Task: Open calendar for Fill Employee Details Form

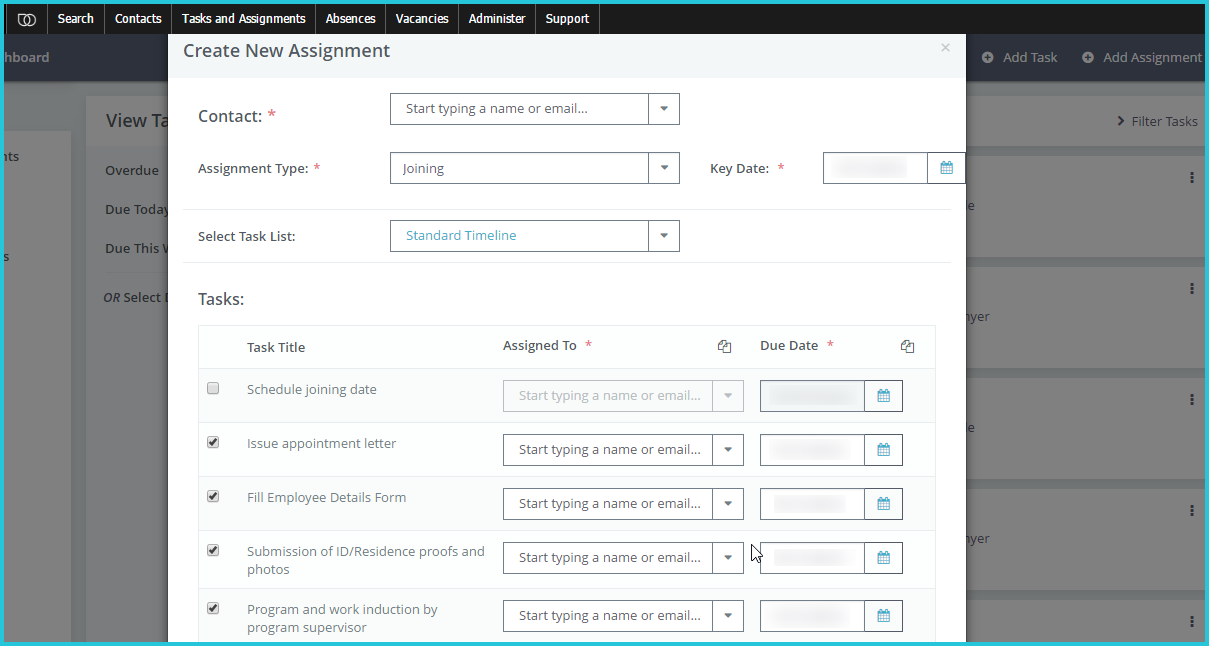Action: click(x=883, y=504)
